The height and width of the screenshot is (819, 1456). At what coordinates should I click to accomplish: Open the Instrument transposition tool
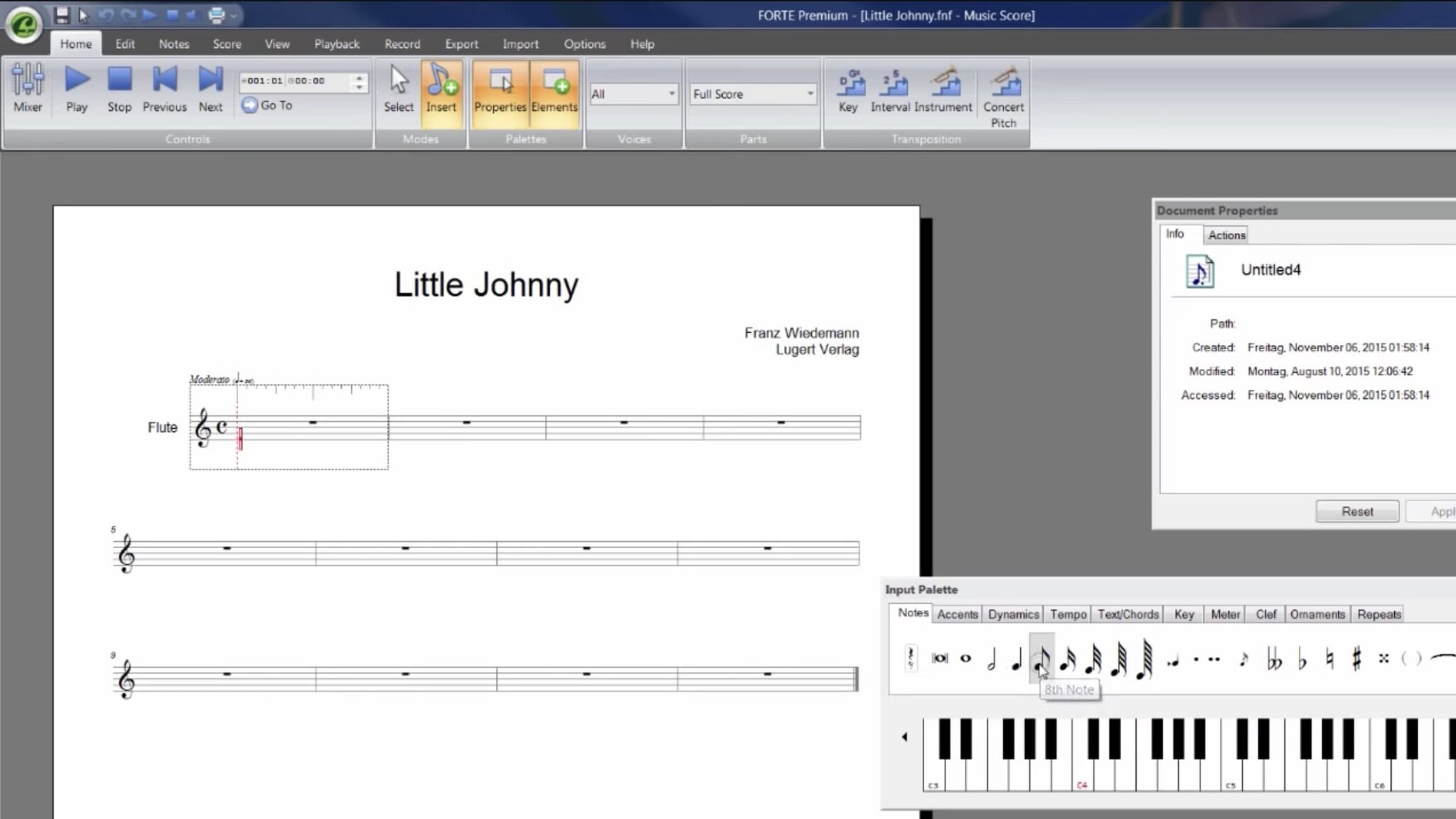(x=946, y=89)
